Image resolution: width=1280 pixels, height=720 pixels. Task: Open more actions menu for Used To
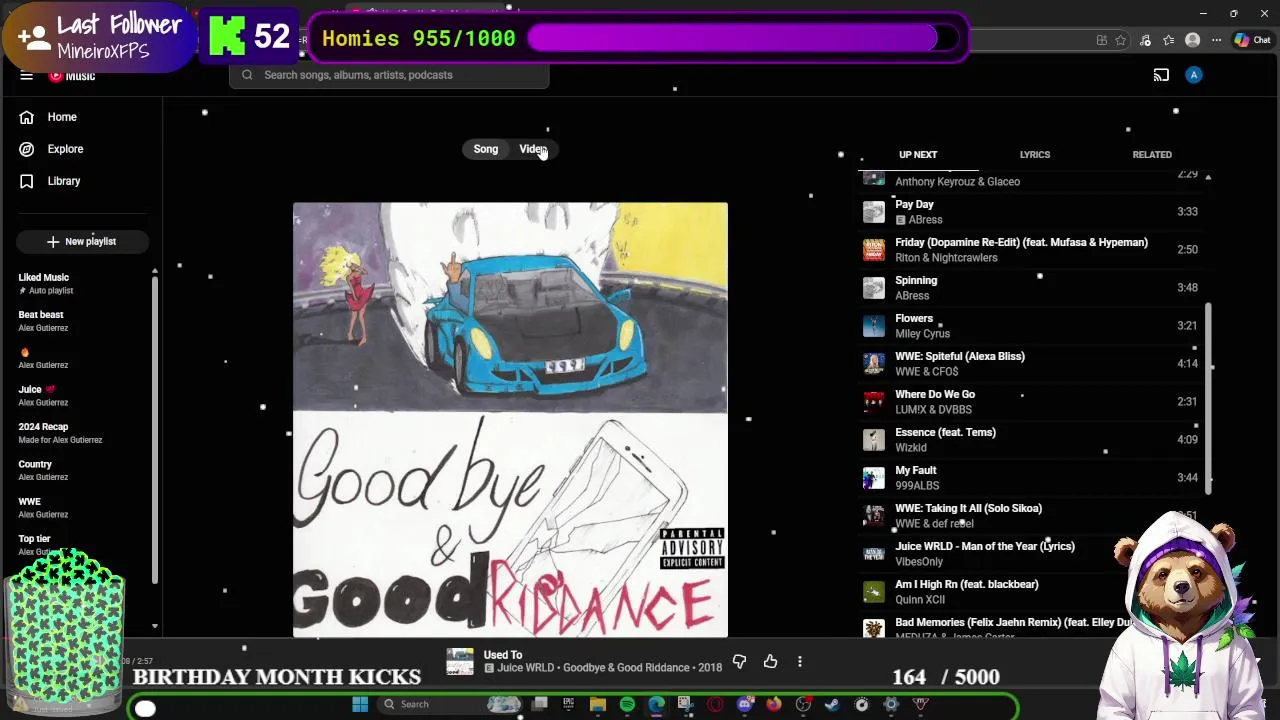tap(800, 661)
